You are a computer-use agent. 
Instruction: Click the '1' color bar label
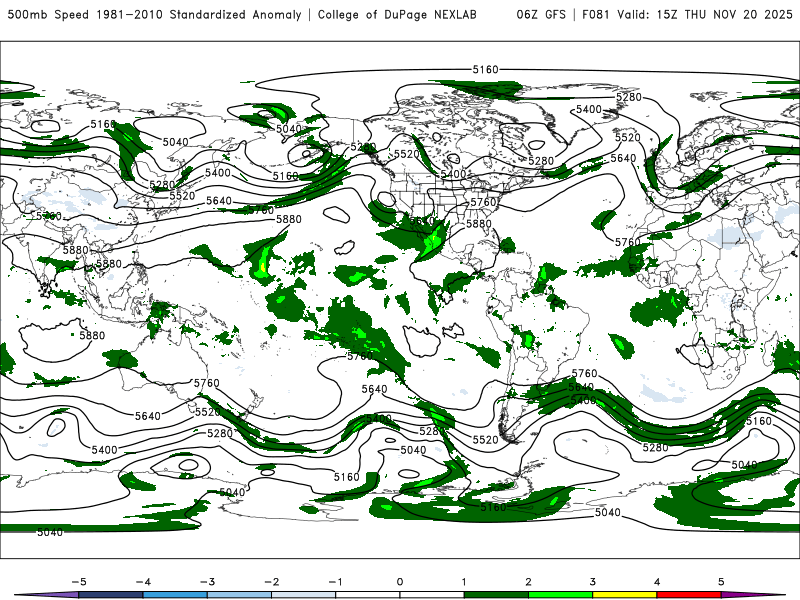click(x=464, y=582)
